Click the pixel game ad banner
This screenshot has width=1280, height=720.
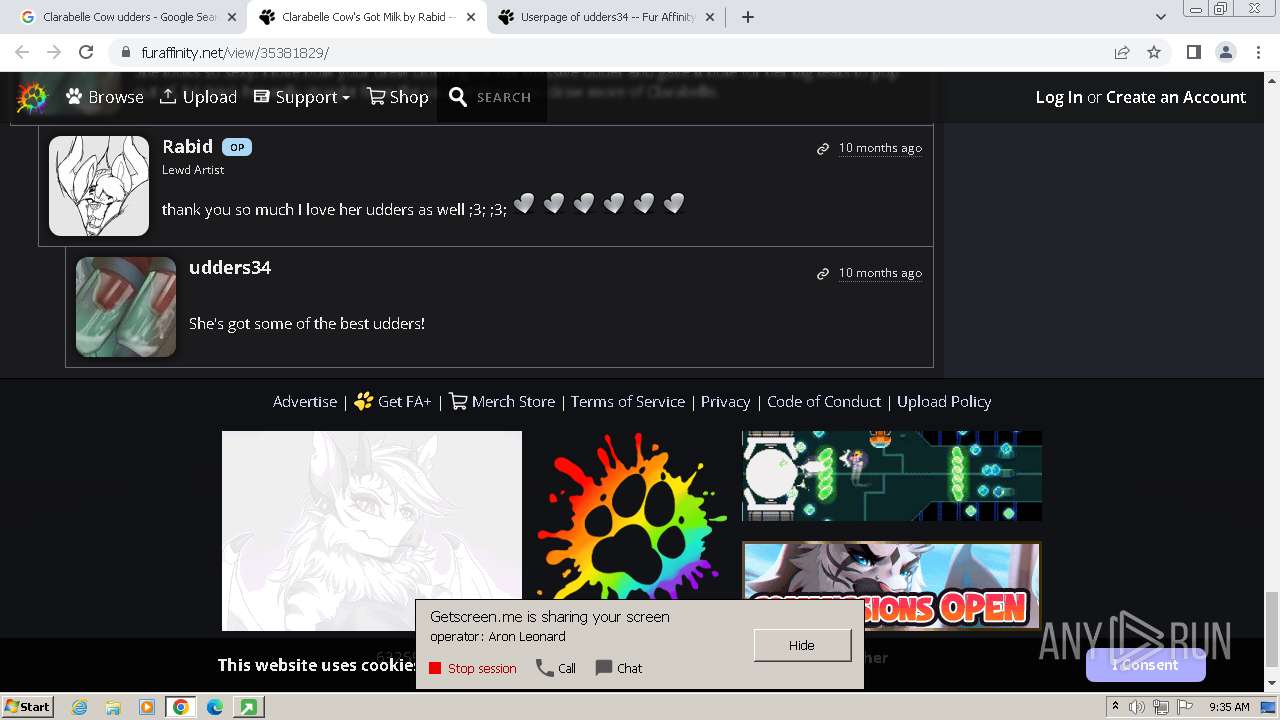pos(892,476)
